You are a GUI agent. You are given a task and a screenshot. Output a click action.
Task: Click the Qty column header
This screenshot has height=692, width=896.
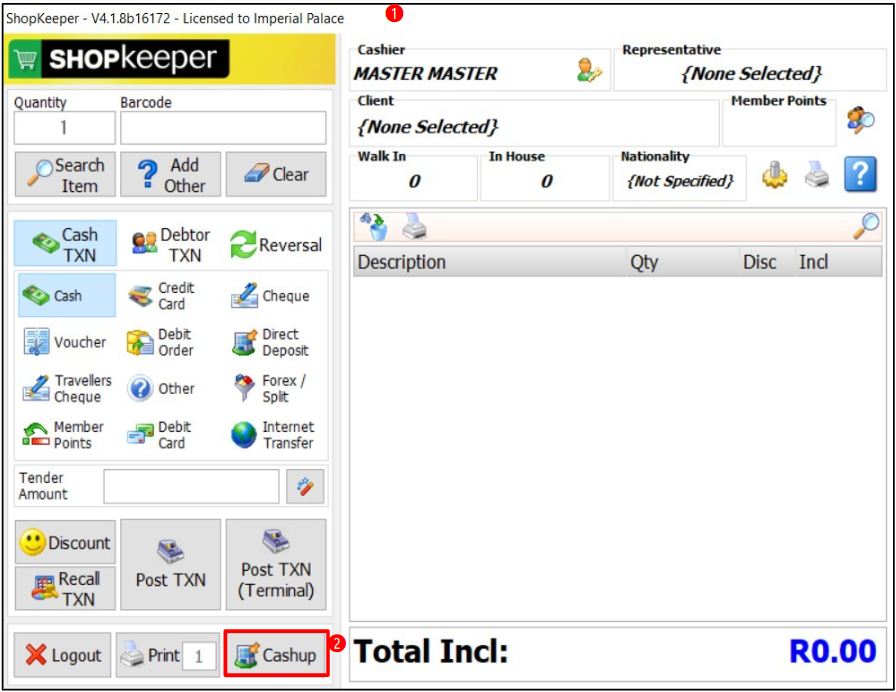point(683,262)
